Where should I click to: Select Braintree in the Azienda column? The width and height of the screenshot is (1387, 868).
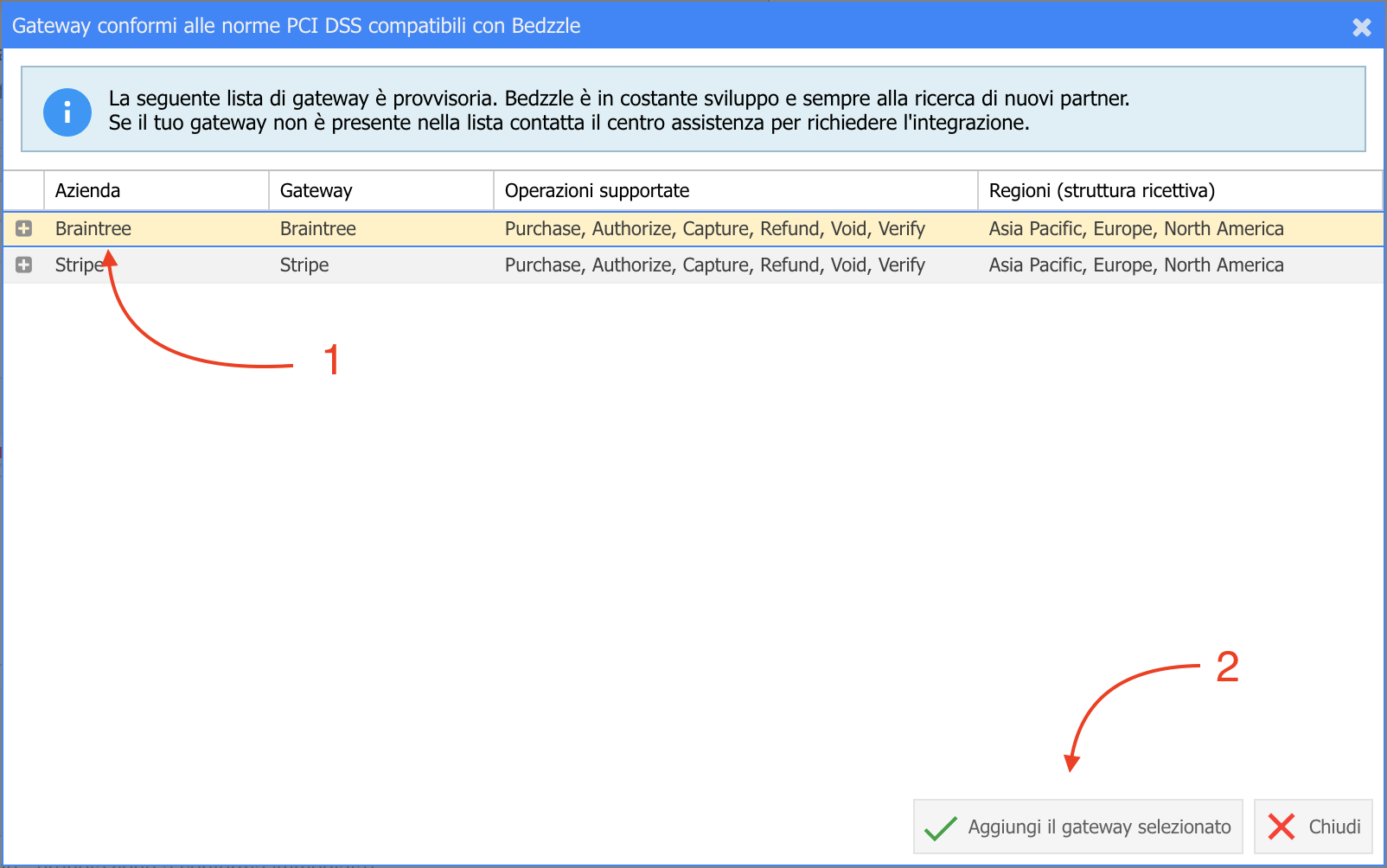pyautogui.click(x=93, y=228)
